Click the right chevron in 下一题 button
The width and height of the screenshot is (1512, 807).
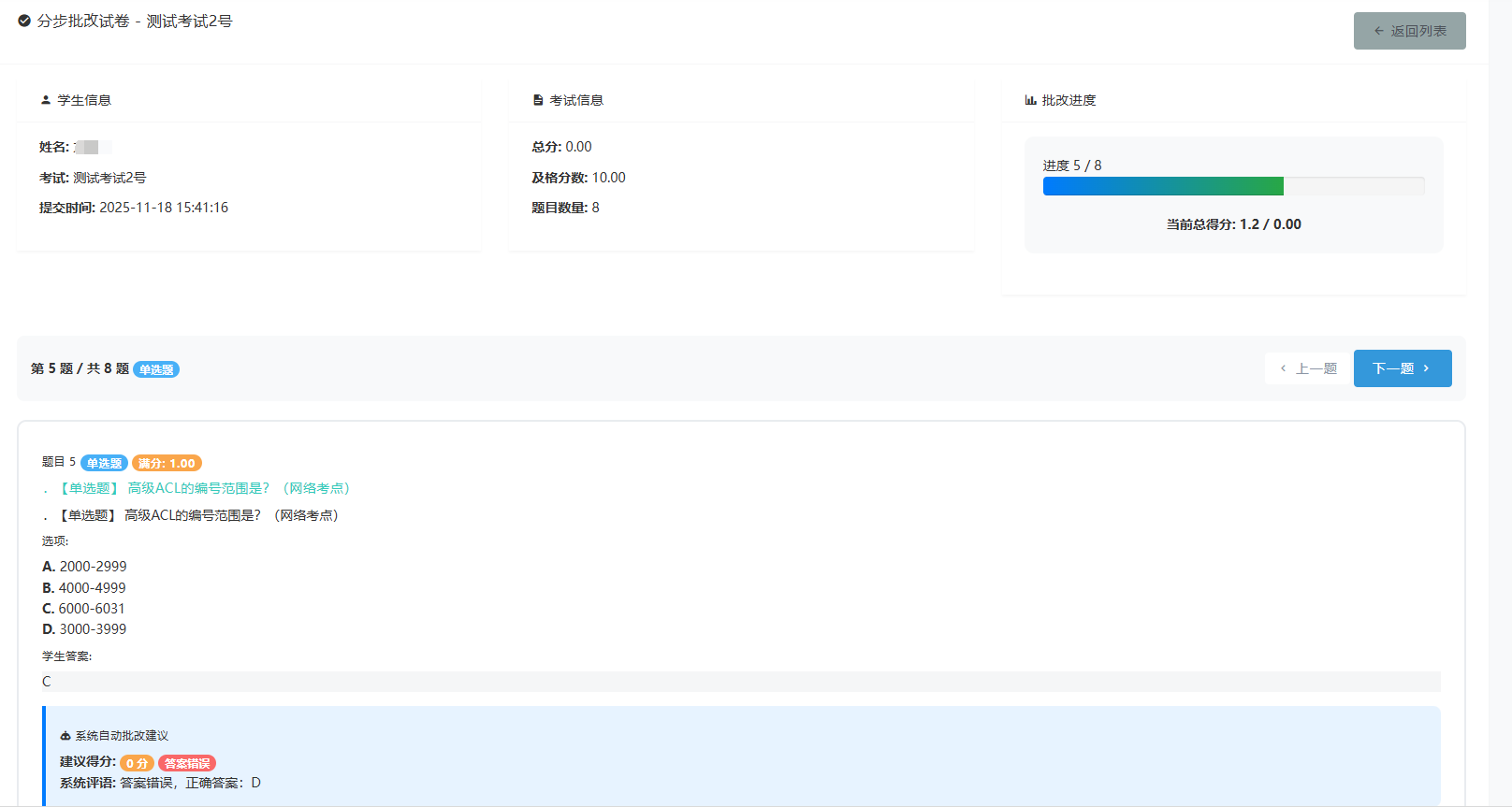(1426, 368)
